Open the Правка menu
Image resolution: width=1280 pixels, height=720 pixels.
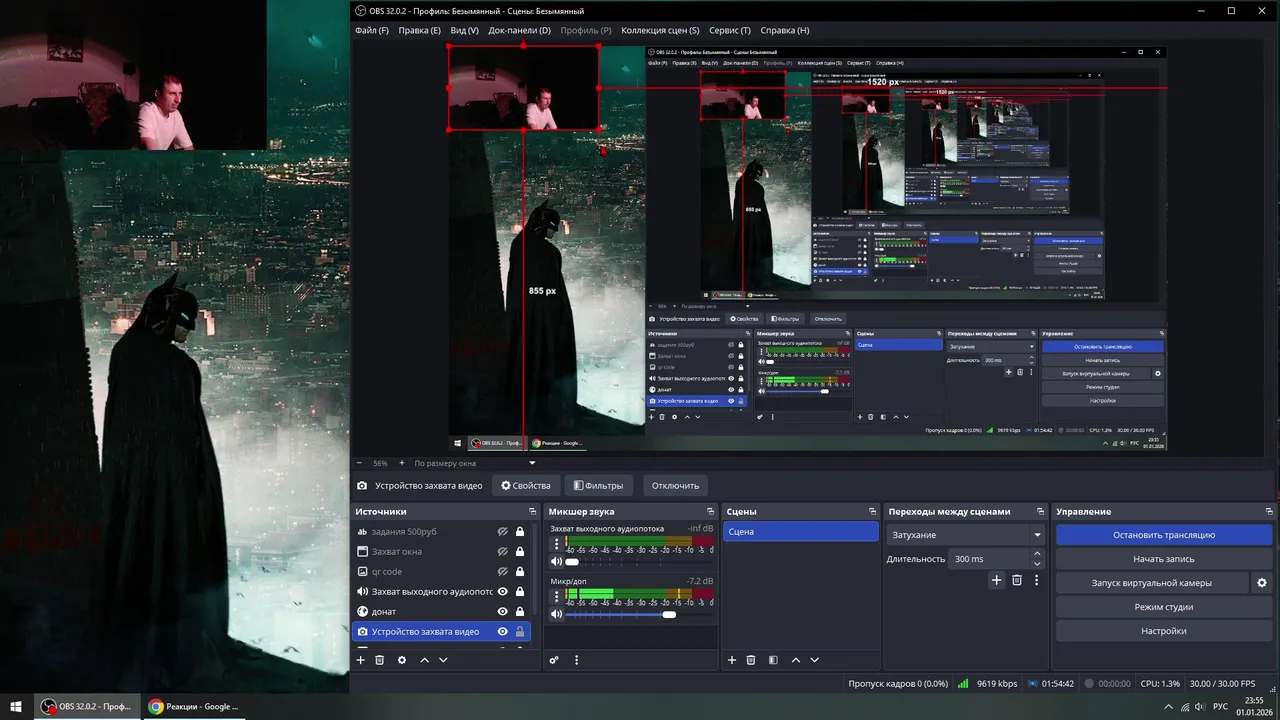coord(419,30)
